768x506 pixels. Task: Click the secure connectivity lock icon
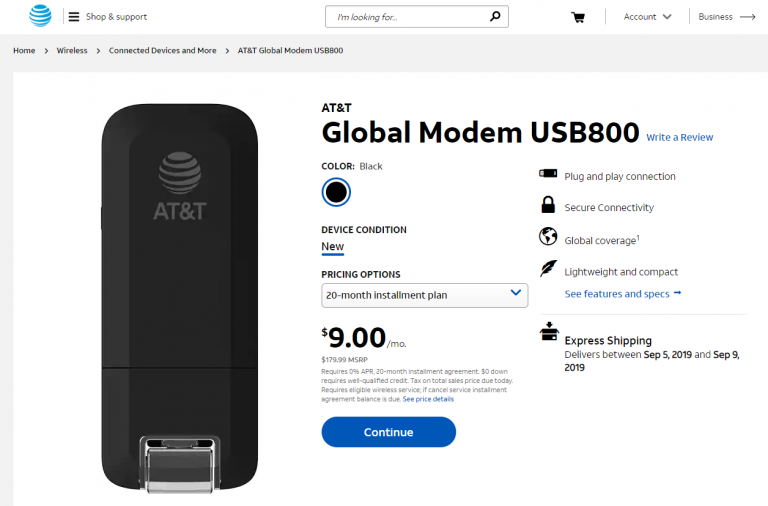pyautogui.click(x=548, y=206)
